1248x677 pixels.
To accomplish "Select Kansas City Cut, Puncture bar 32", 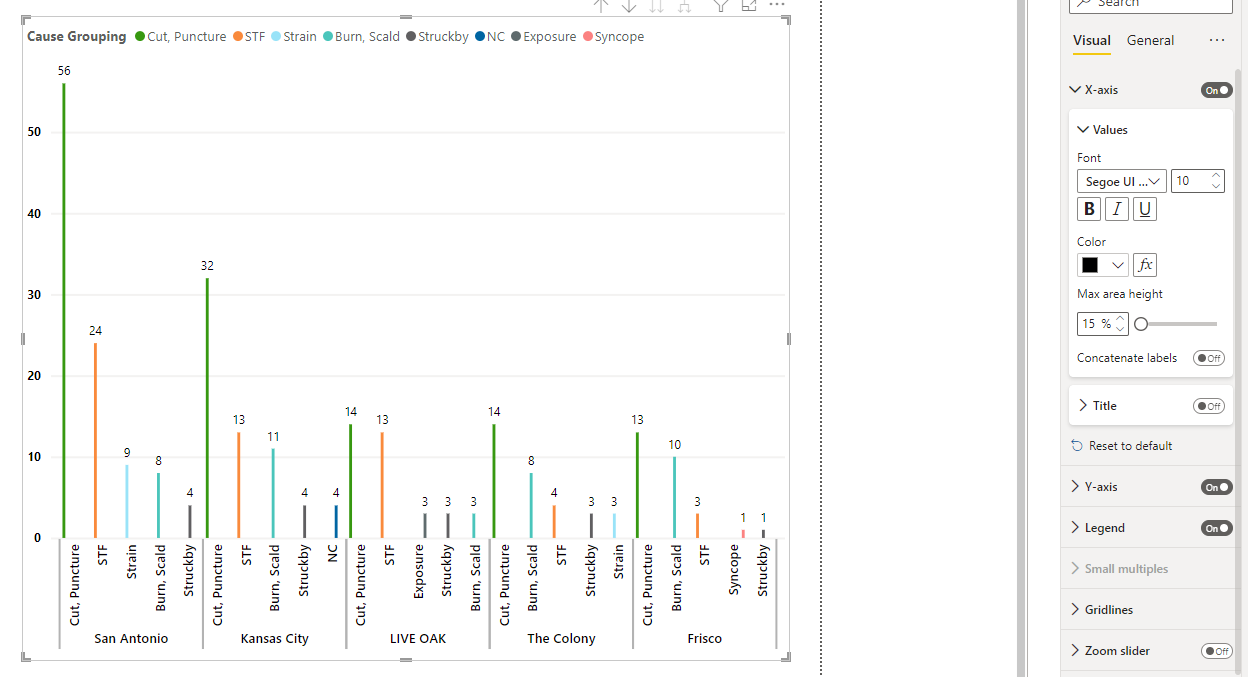I will click(207, 408).
